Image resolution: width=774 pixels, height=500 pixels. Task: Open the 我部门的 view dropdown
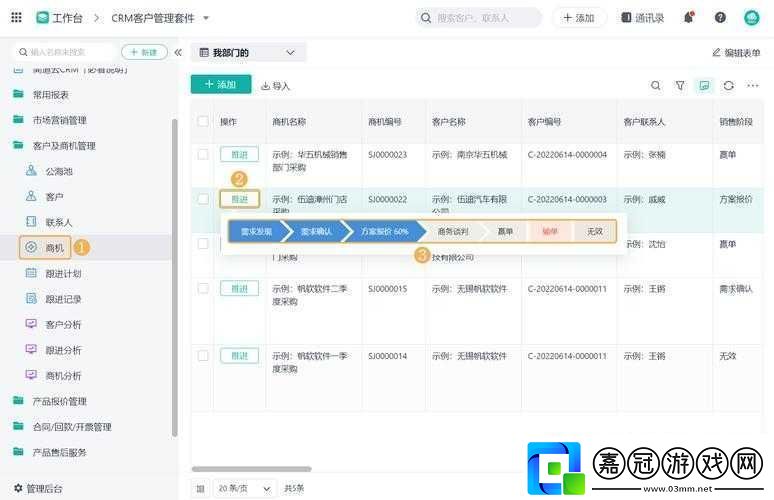tap(248, 52)
